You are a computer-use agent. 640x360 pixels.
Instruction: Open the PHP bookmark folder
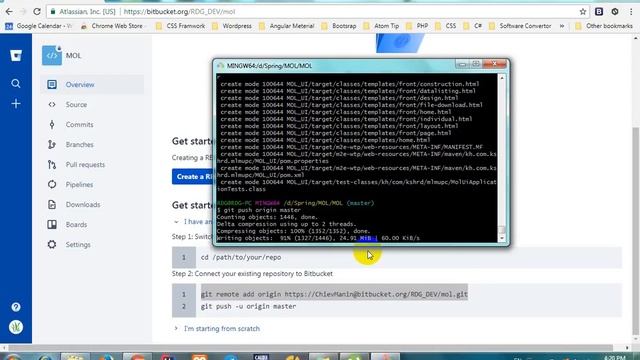click(417, 26)
